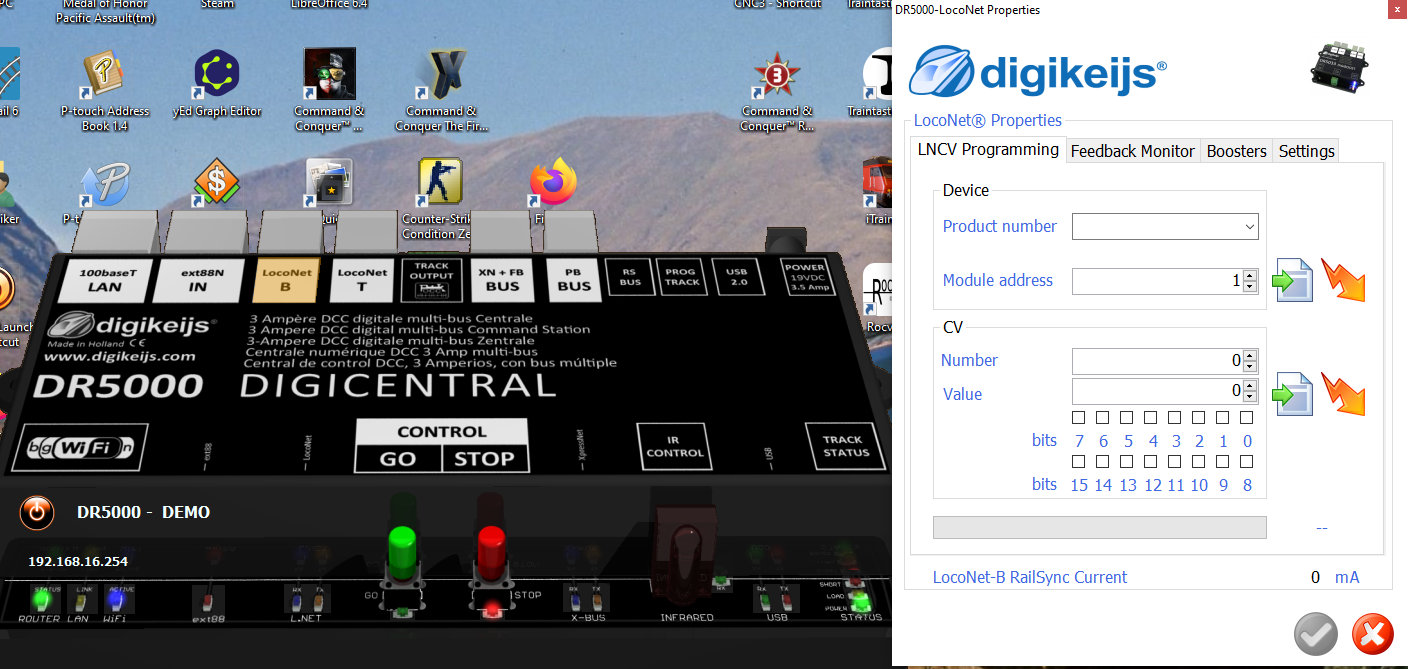Click the 100baseT LAN port label
Screen dimensions: 1408x669
click(x=104, y=280)
